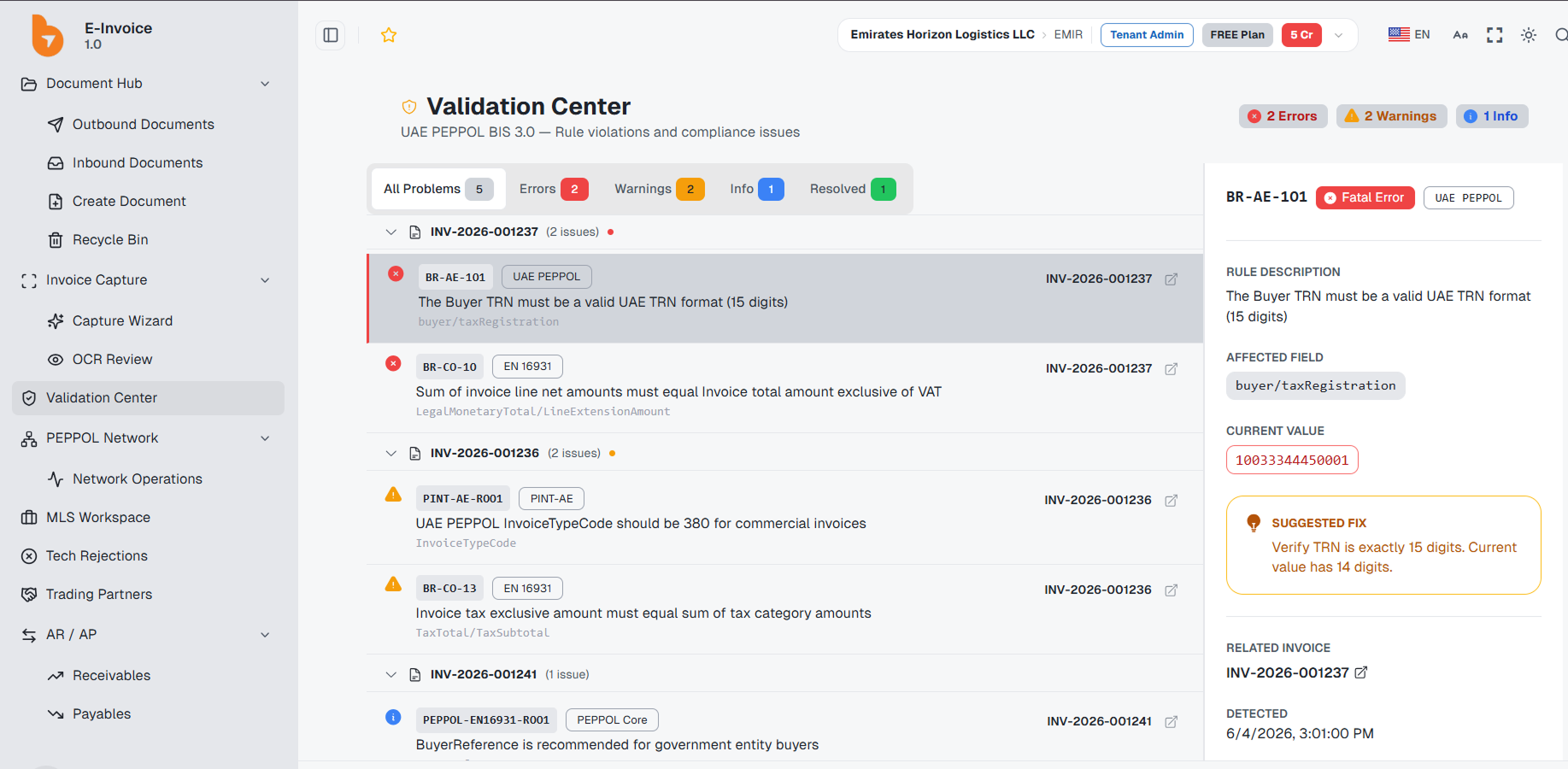Screen dimensions: 1568x769
Task: Select the All Problems tab
Action: point(438,189)
